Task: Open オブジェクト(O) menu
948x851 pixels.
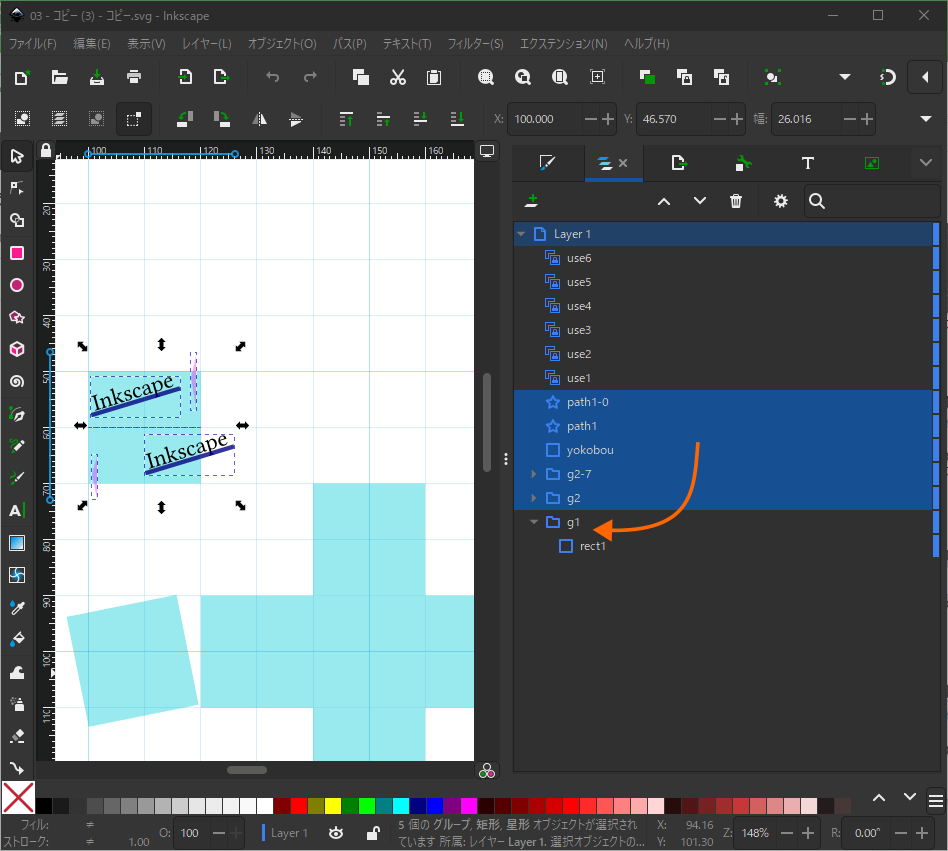Action: point(282,44)
